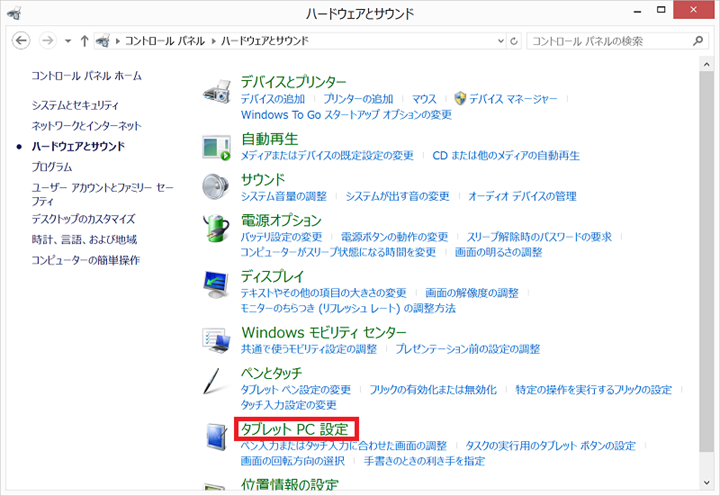Click the 自動再生 AutoPlay icon

point(216,147)
